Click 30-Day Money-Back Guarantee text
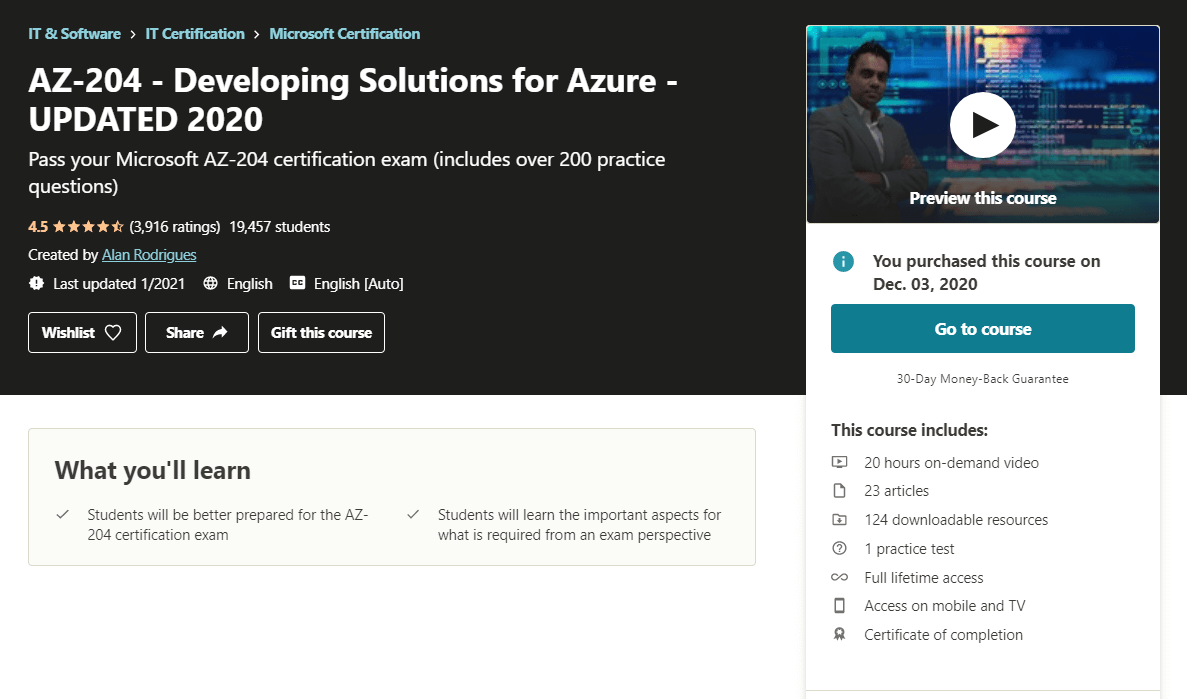 pos(983,379)
